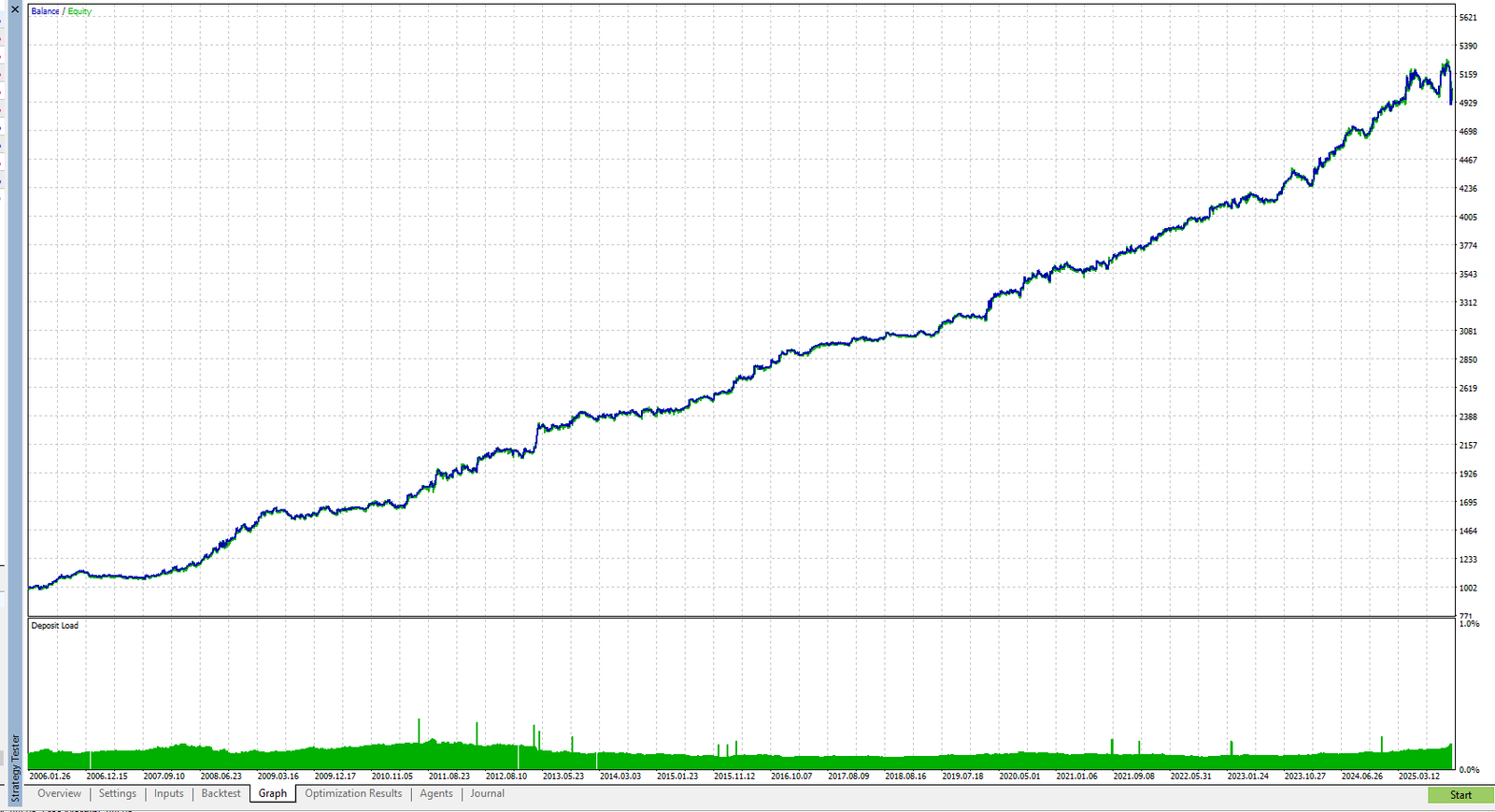
Task: Click the 2025.03.12 date on the axis
Action: click(1418, 776)
